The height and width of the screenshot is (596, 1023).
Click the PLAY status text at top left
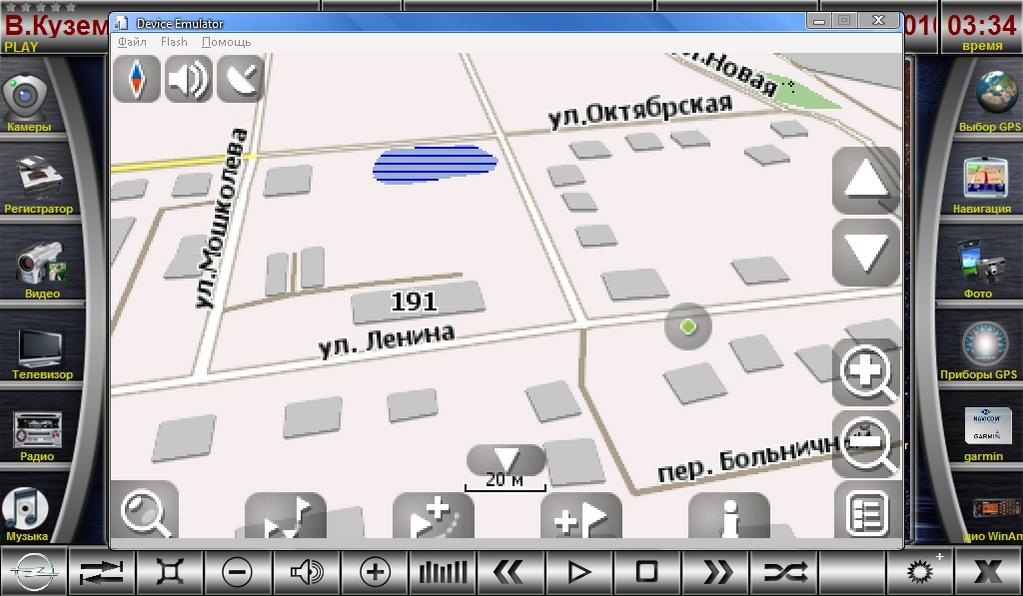pyautogui.click(x=21, y=47)
